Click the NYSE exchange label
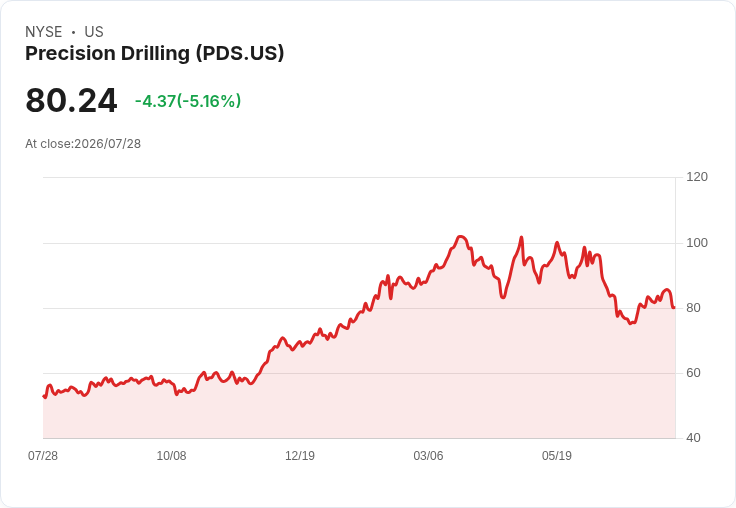This screenshot has width=736, height=508. point(44,32)
